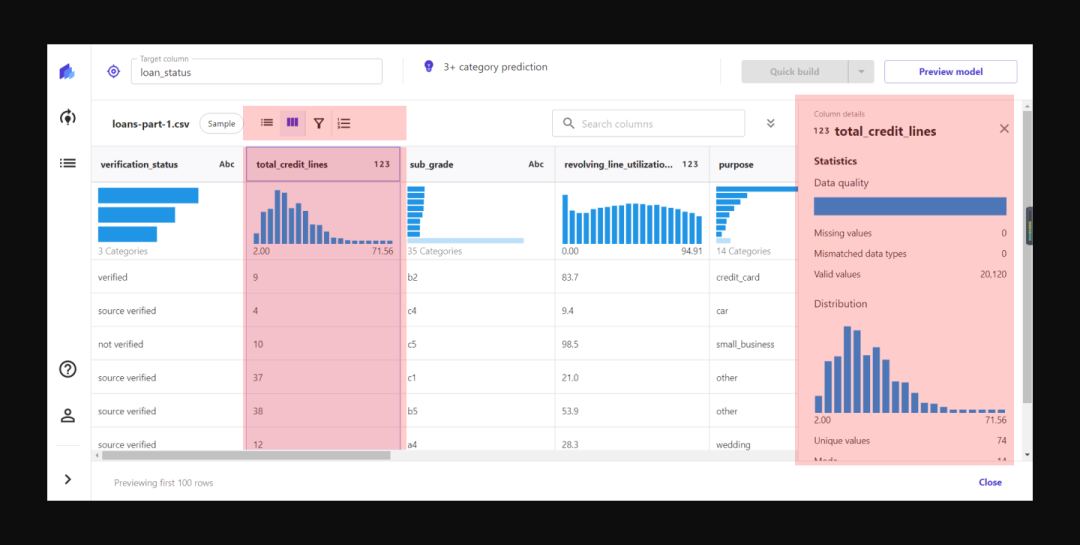Image resolution: width=1080 pixels, height=545 pixels.
Task: Click the revolving_line_utilization histogram thumbnail
Action: point(632,219)
